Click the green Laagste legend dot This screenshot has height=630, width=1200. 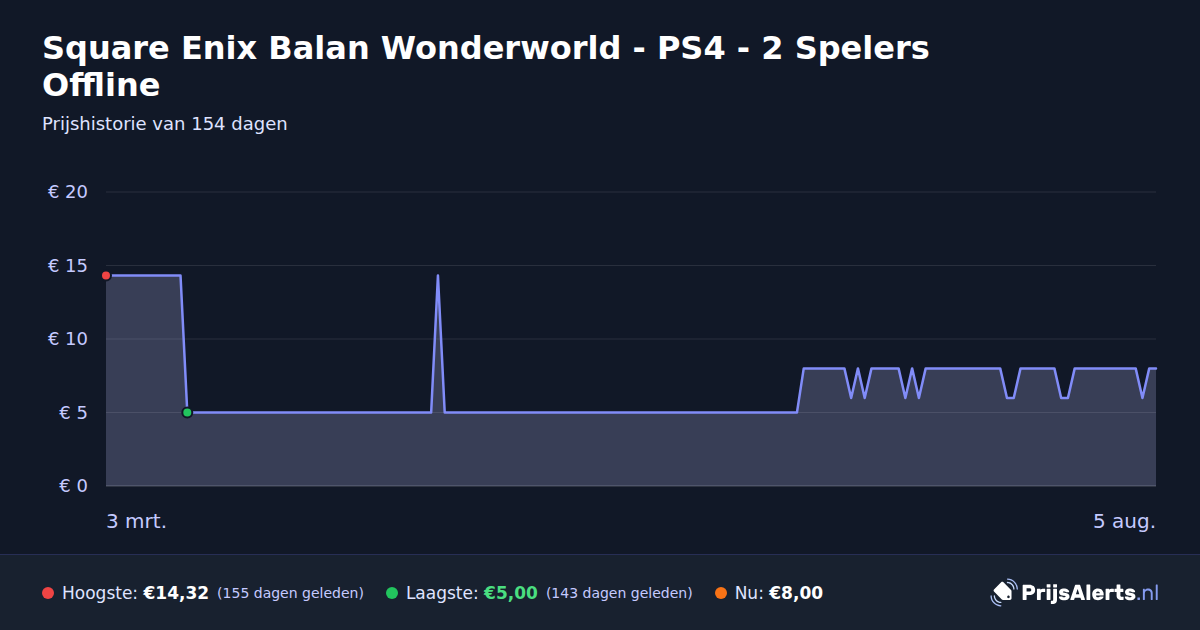pyautogui.click(x=392, y=593)
